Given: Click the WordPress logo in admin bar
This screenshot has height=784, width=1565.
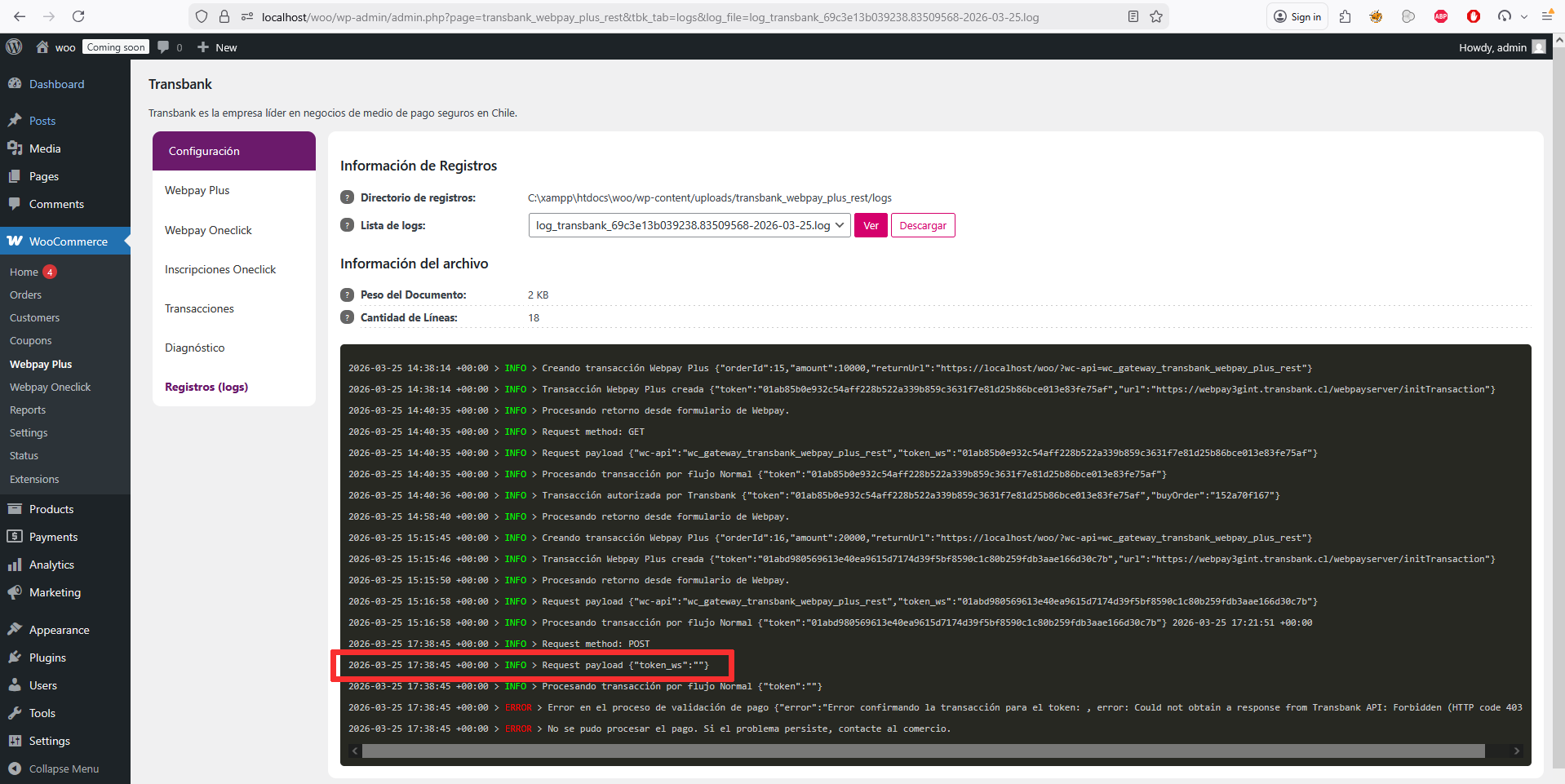Looking at the screenshot, I should [14, 47].
